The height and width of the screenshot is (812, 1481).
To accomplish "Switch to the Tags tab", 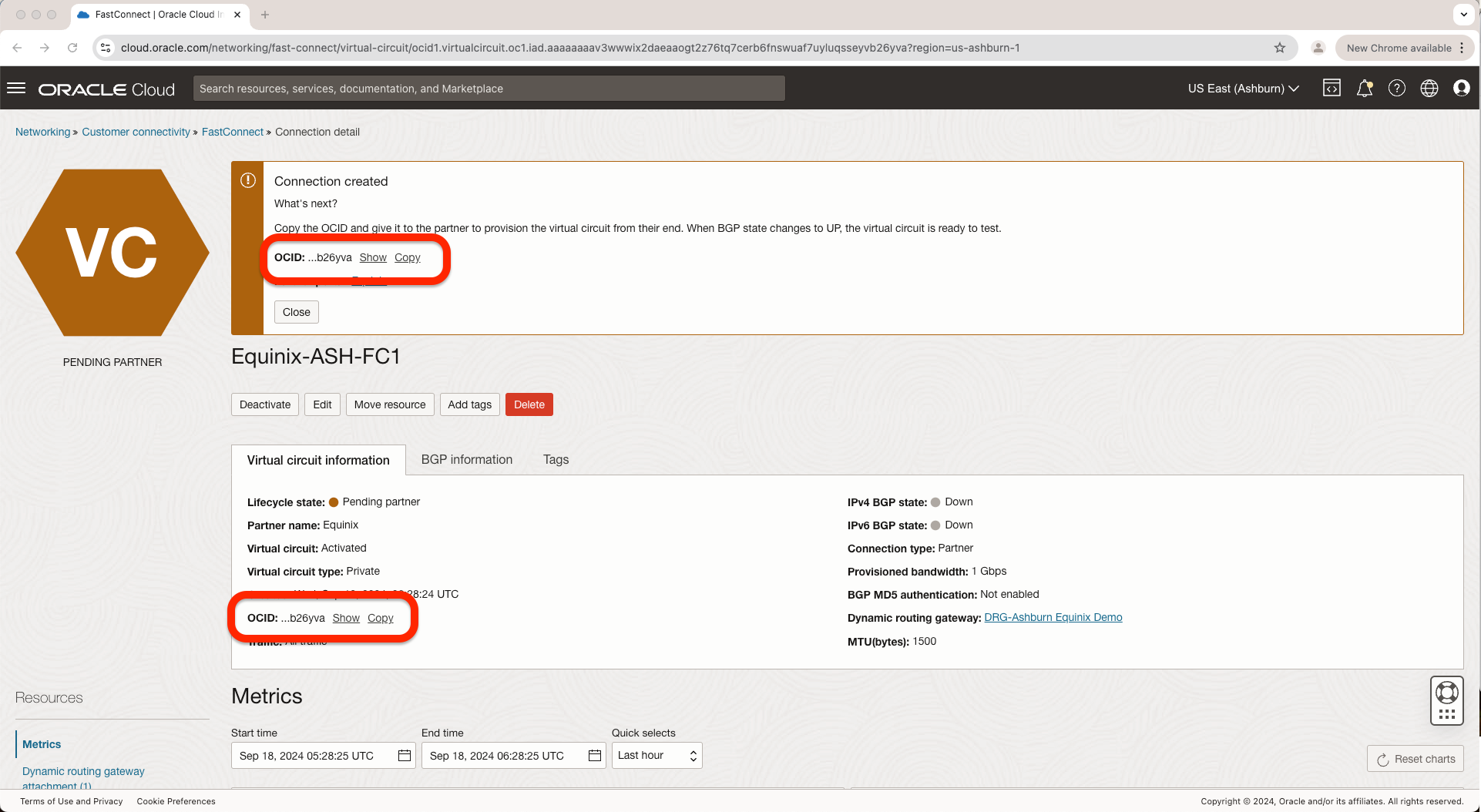I will 556,460.
